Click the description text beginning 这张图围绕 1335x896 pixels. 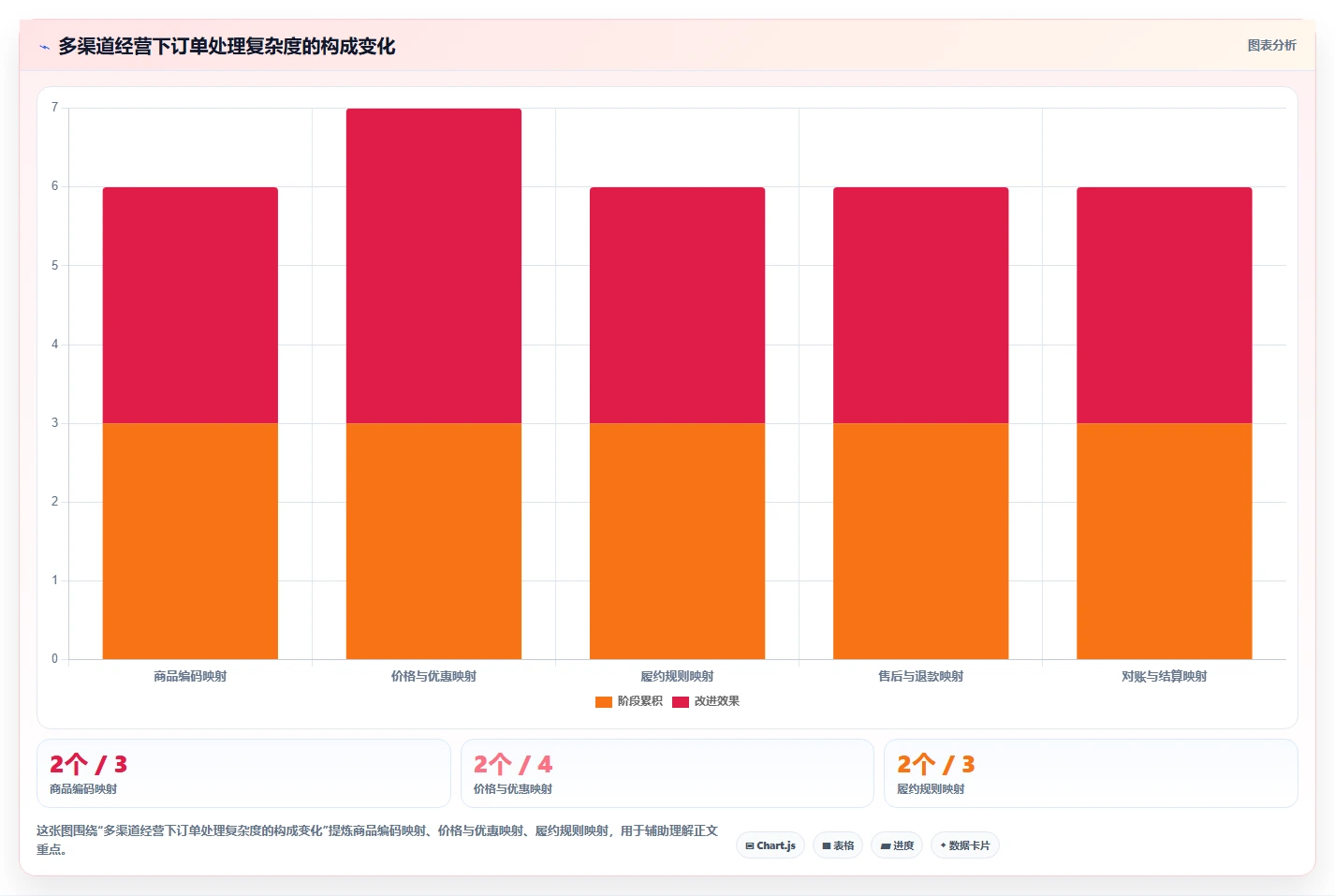pos(377,840)
